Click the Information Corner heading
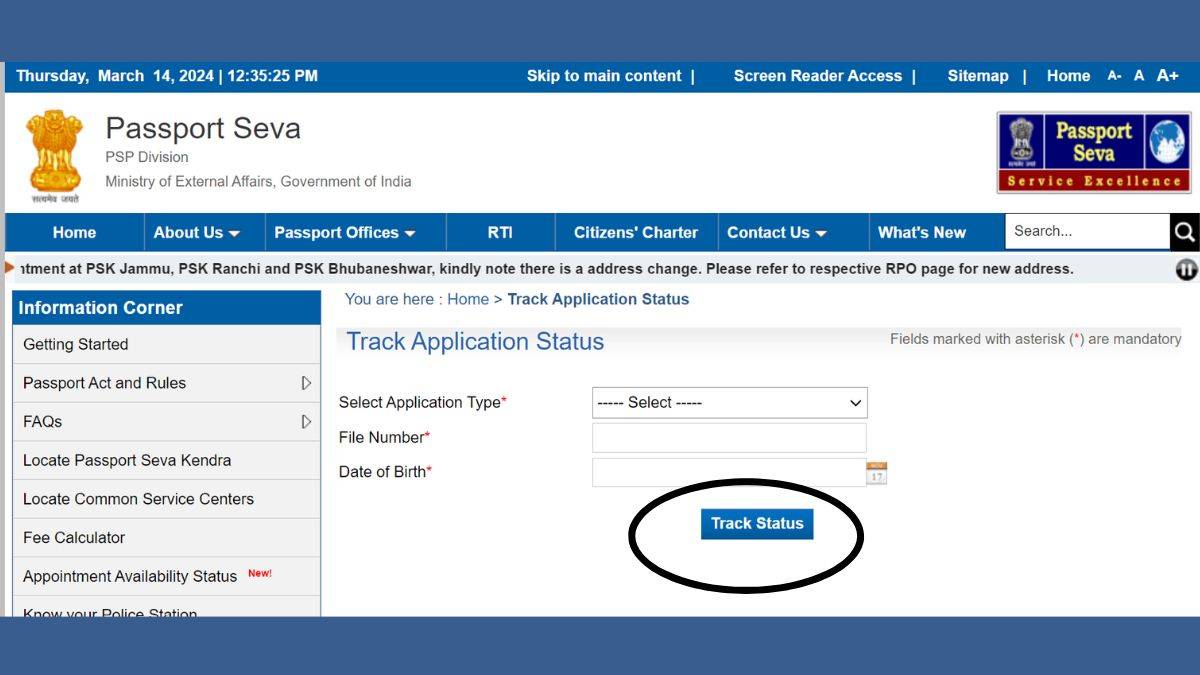The image size is (1200, 675). coord(166,308)
